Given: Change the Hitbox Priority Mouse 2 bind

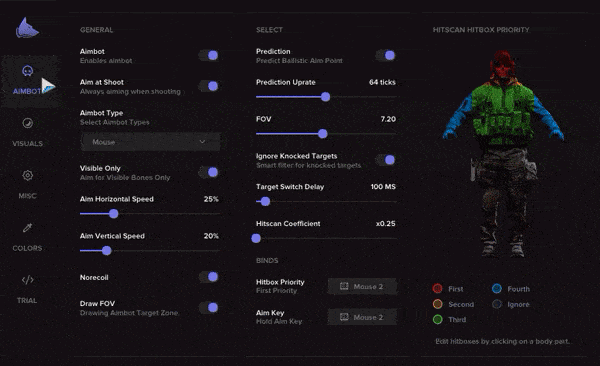Looking at the screenshot, I should 362,286.
